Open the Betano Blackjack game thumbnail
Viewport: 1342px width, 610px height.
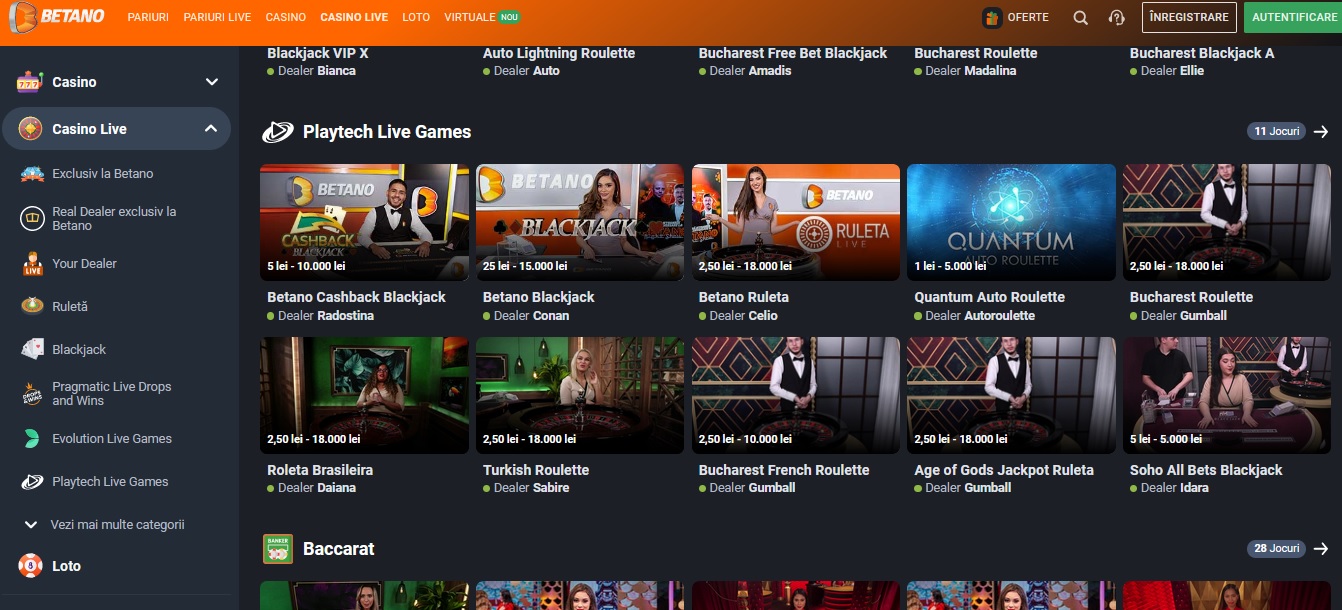(580, 222)
